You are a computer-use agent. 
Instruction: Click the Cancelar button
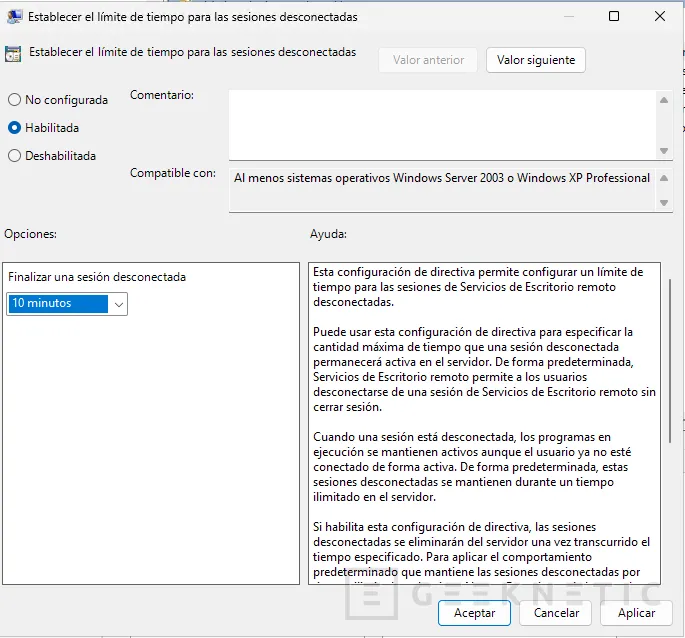pyautogui.click(x=556, y=613)
